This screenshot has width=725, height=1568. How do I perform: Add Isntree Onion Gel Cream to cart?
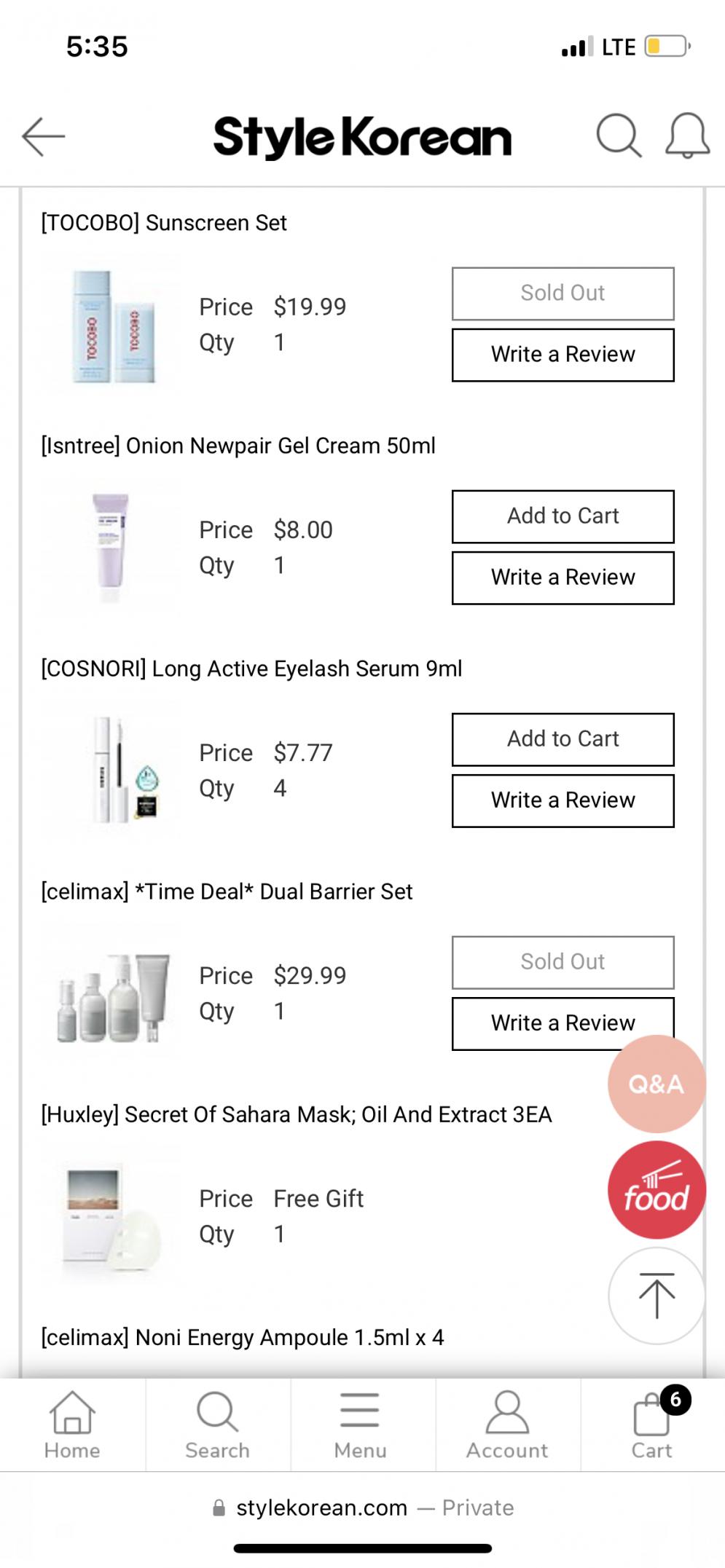pos(563,516)
